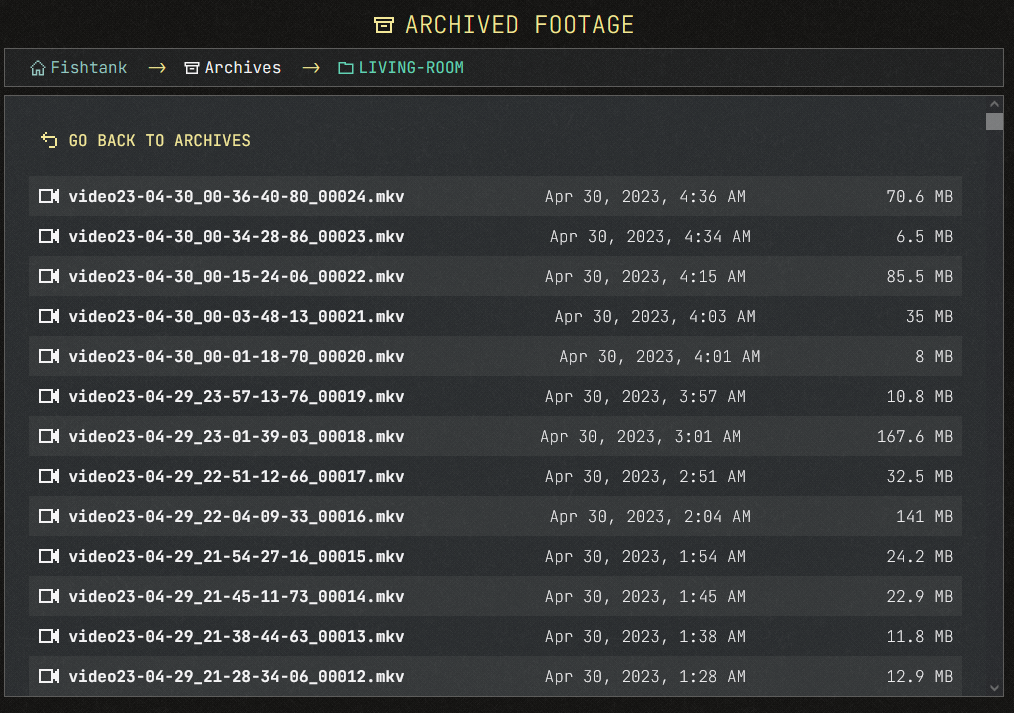1014x713 pixels.
Task: Click the video icon for file 00024.mkv
Action: [49, 196]
